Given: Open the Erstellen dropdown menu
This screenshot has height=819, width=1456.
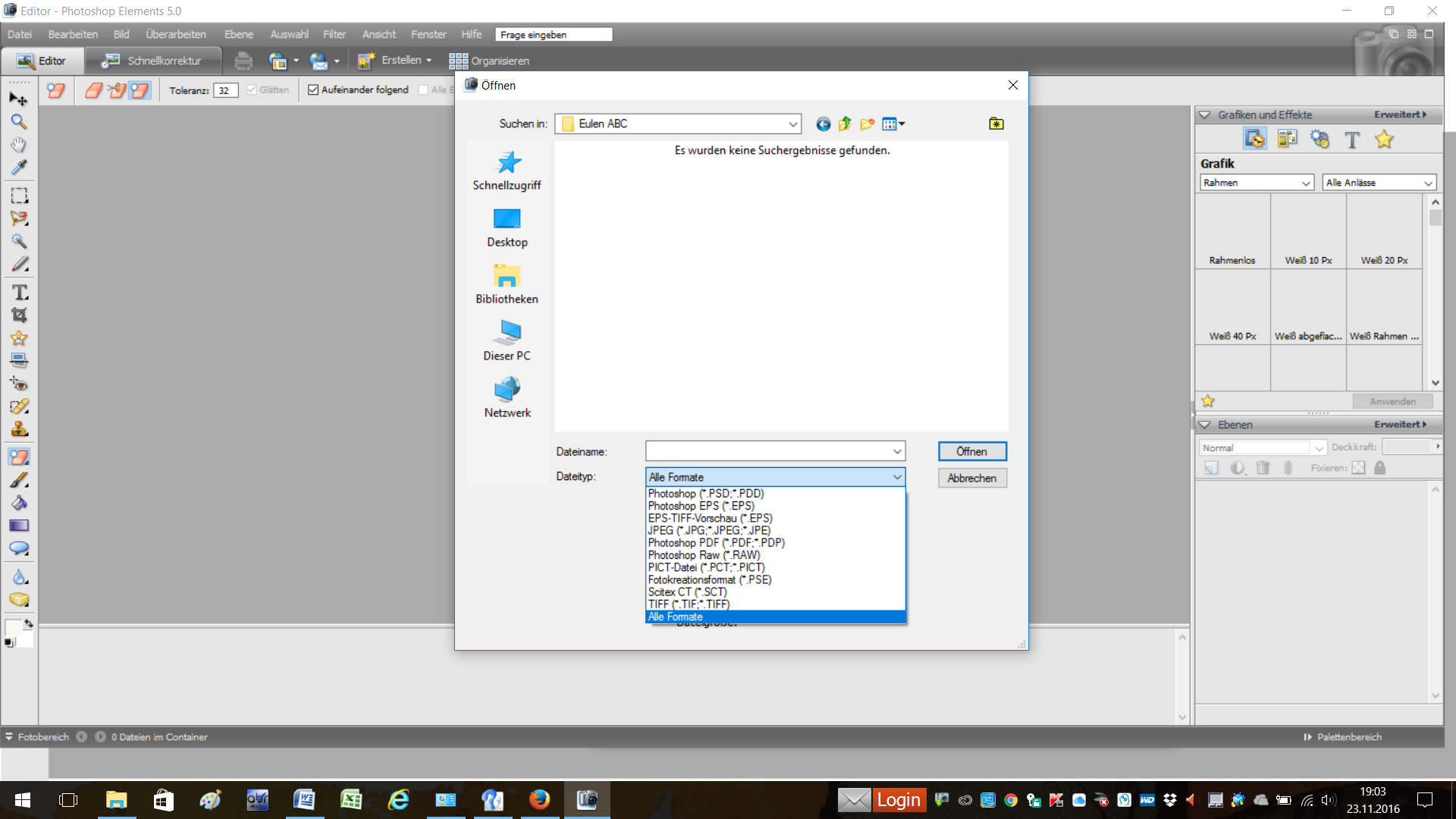Looking at the screenshot, I should pos(395,61).
